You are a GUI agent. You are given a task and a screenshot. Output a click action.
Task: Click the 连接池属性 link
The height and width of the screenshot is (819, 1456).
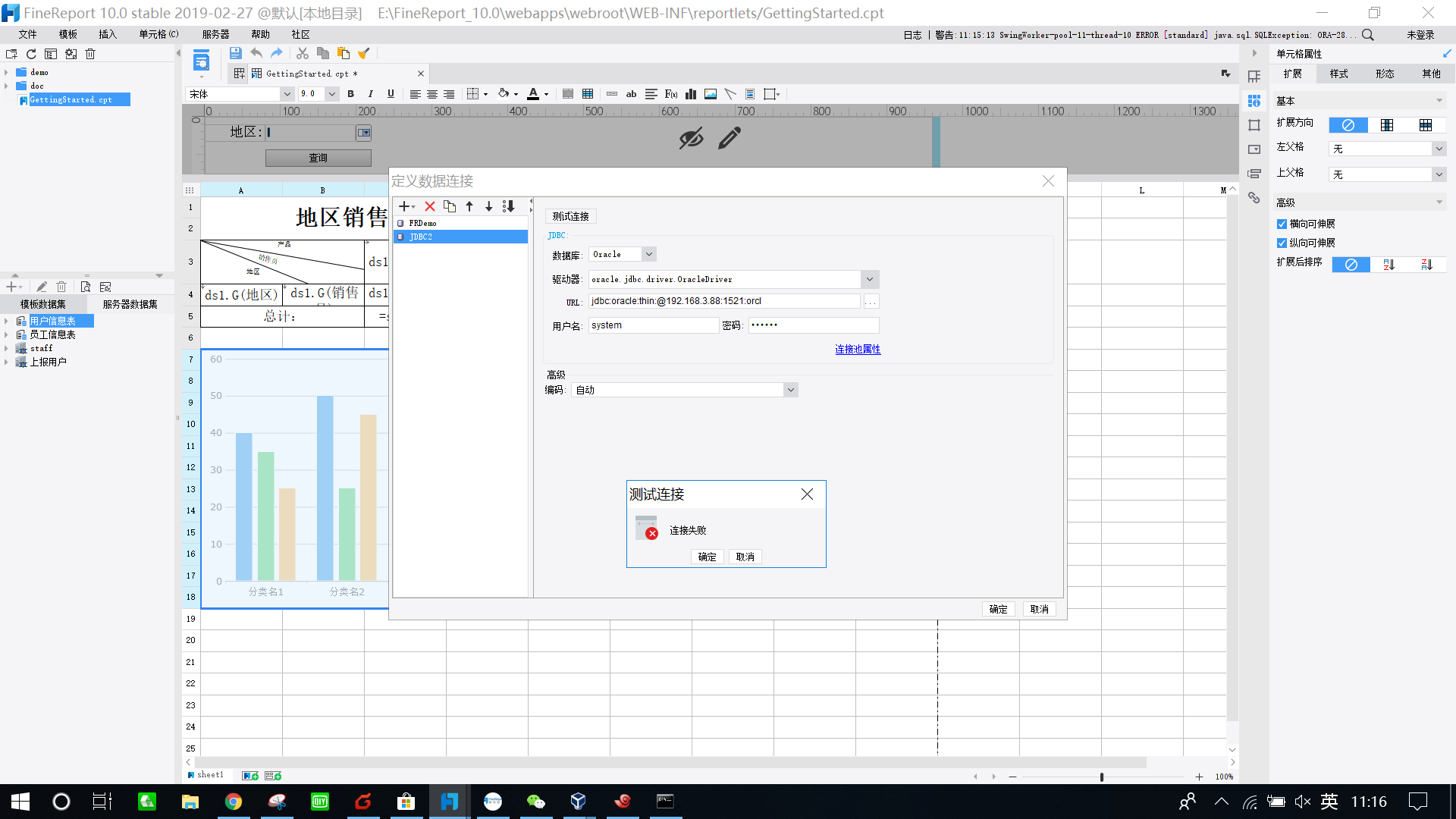tap(858, 349)
